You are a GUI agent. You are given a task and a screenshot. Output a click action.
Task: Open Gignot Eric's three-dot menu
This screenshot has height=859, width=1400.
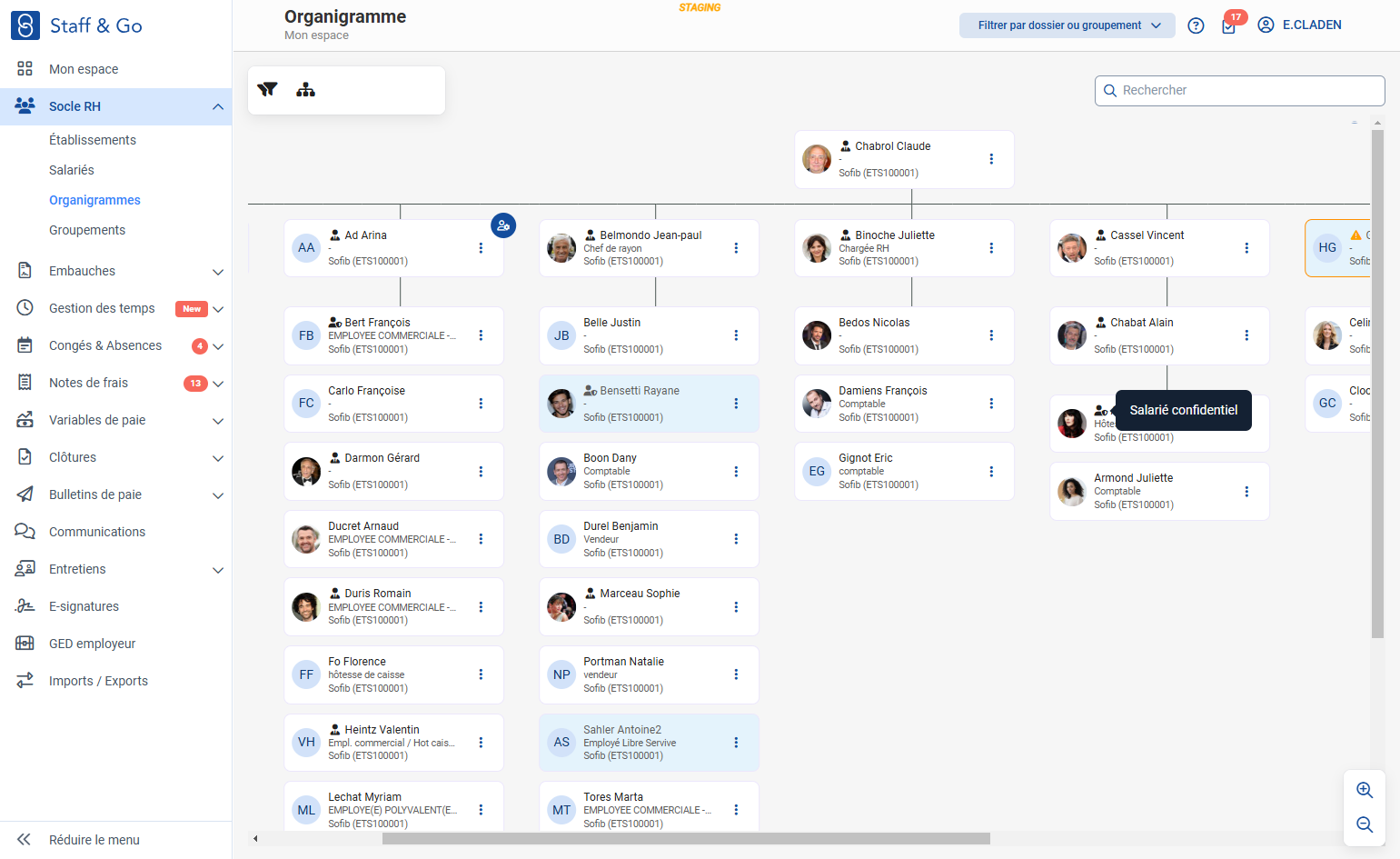(991, 472)
